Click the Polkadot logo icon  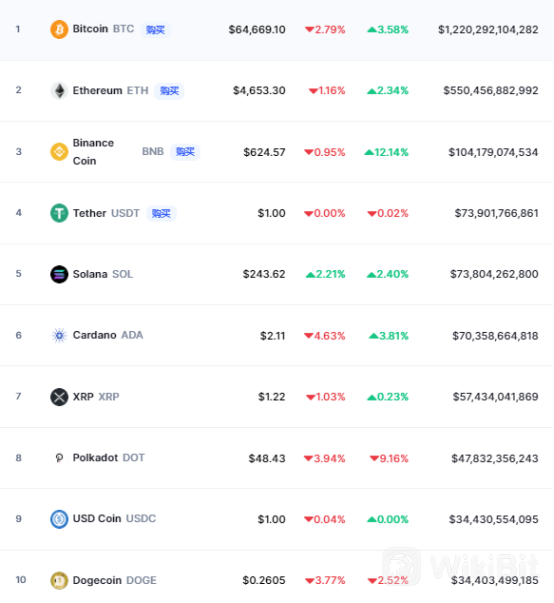(x=59, y=458)
